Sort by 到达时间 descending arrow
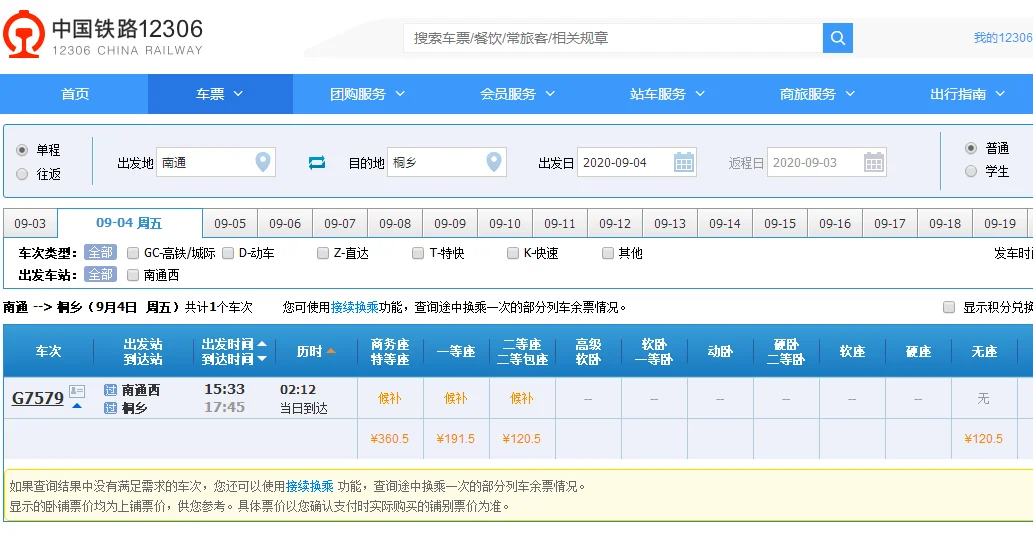The height and width of the screenshot is (560, 1033). pos(262,359)
